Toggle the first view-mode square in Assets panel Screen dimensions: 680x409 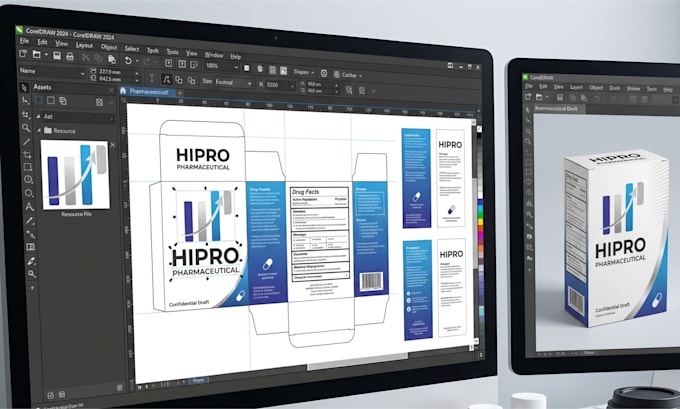(x=39, y=100)
